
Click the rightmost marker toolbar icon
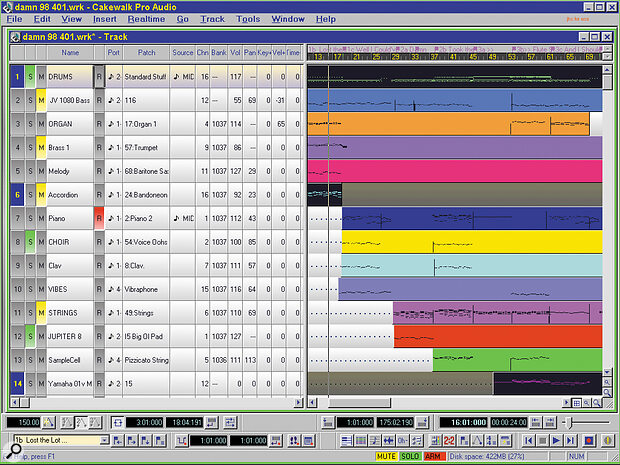(x=159, y=440)
